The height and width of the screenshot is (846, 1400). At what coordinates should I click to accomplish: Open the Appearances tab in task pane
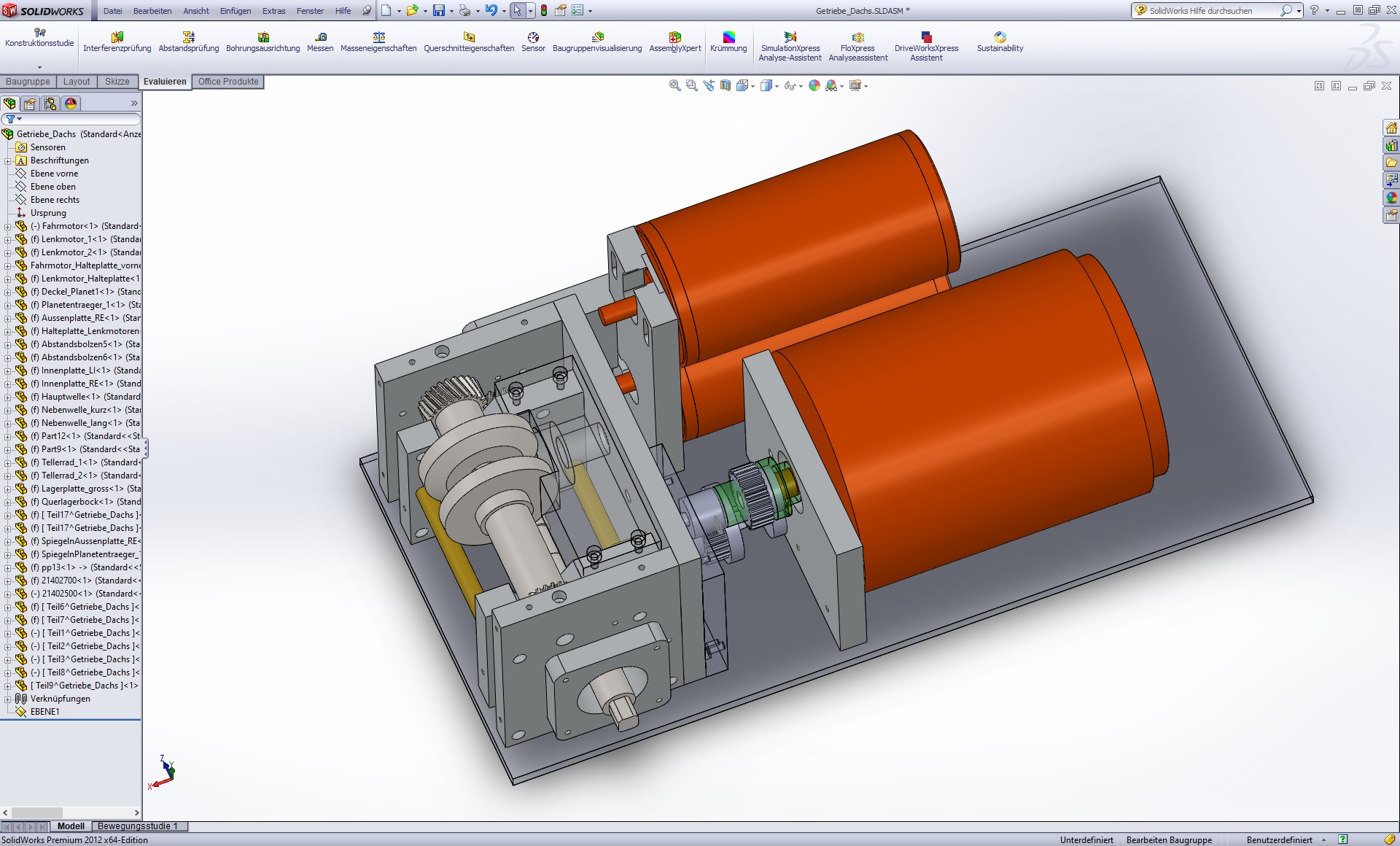pyautogui.click(x=1391, y=198)
